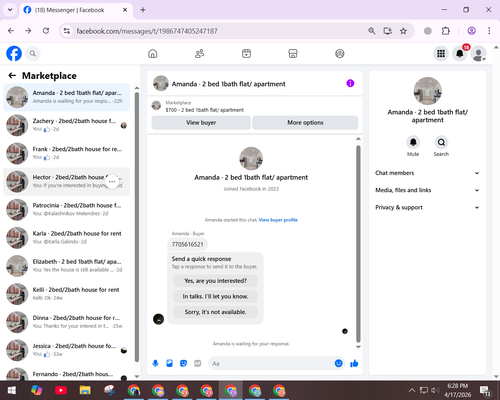Open the Groups icon in top navigation
Viewport: 500px width, 400px height.
point(340,54)
